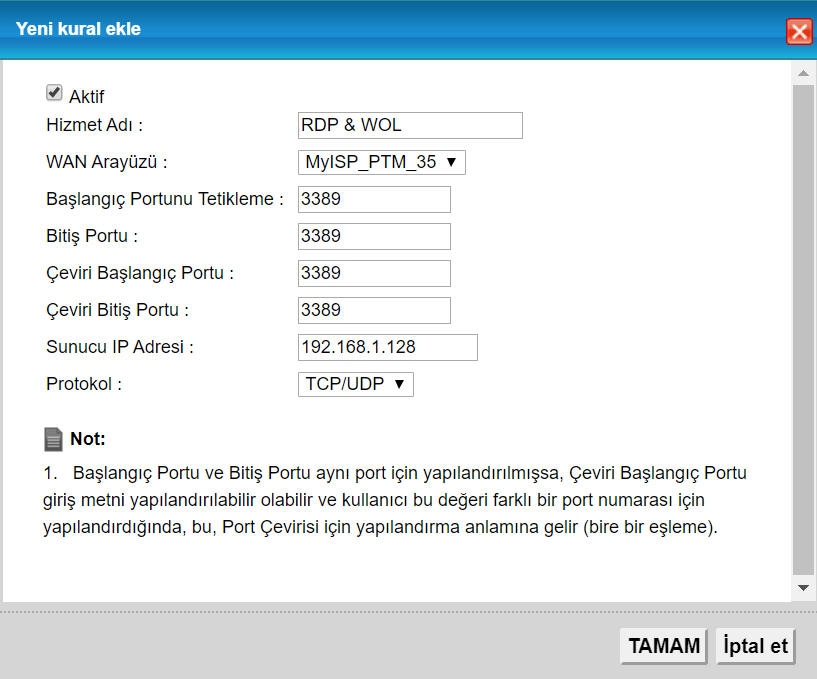The height and width of the screenshot is (679, 817).
Task: Confirm with the TAMAM button
Action: click(x=664, y=646)
